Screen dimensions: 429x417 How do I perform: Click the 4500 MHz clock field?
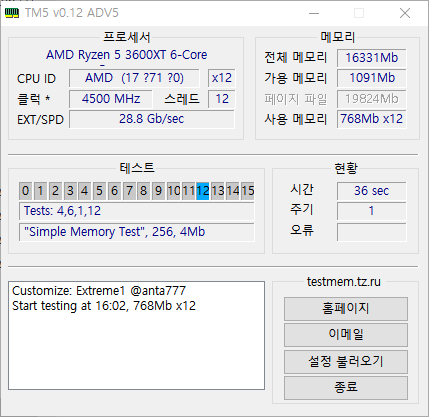click(x=111, y=99)
